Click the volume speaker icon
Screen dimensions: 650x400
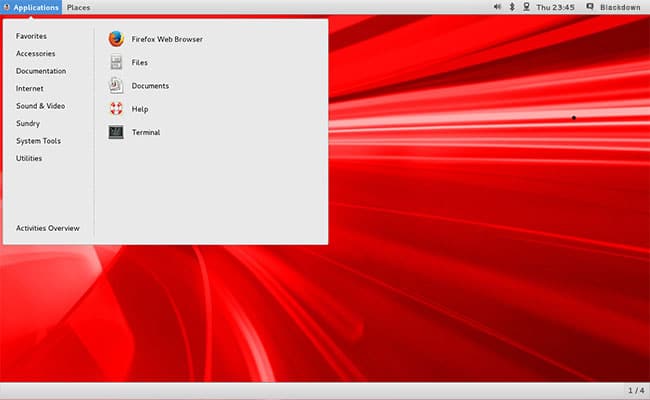497,7
